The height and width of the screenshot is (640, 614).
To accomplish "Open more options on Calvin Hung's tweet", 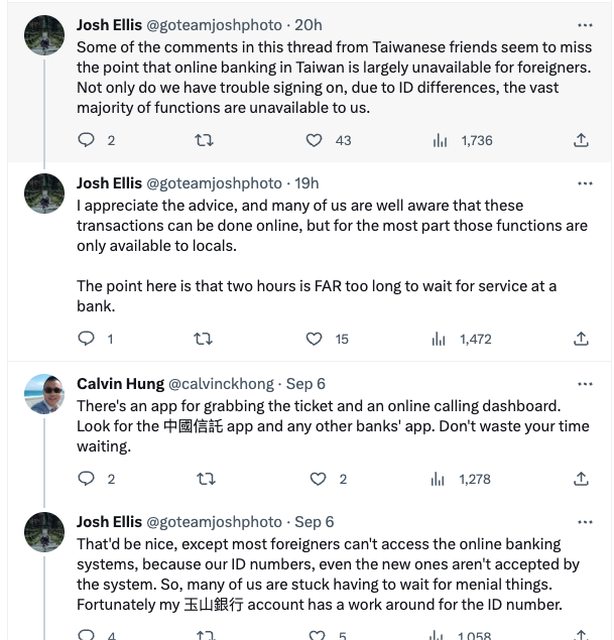I will click(x=585, y=383).
